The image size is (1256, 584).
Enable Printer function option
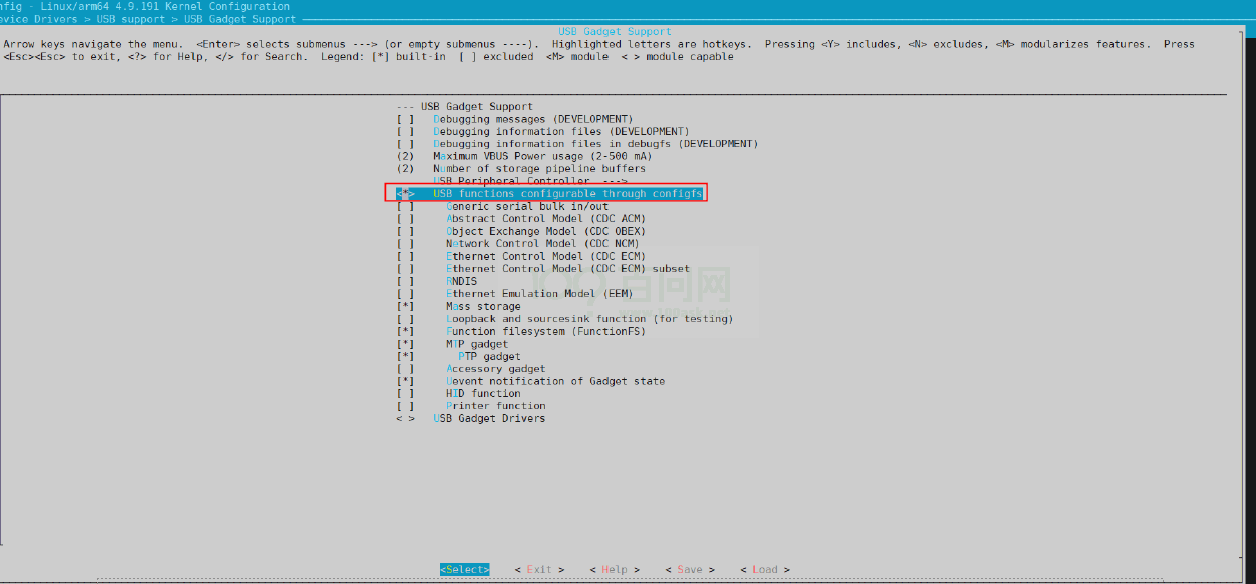pyautogui.click(x=471, y=406)
